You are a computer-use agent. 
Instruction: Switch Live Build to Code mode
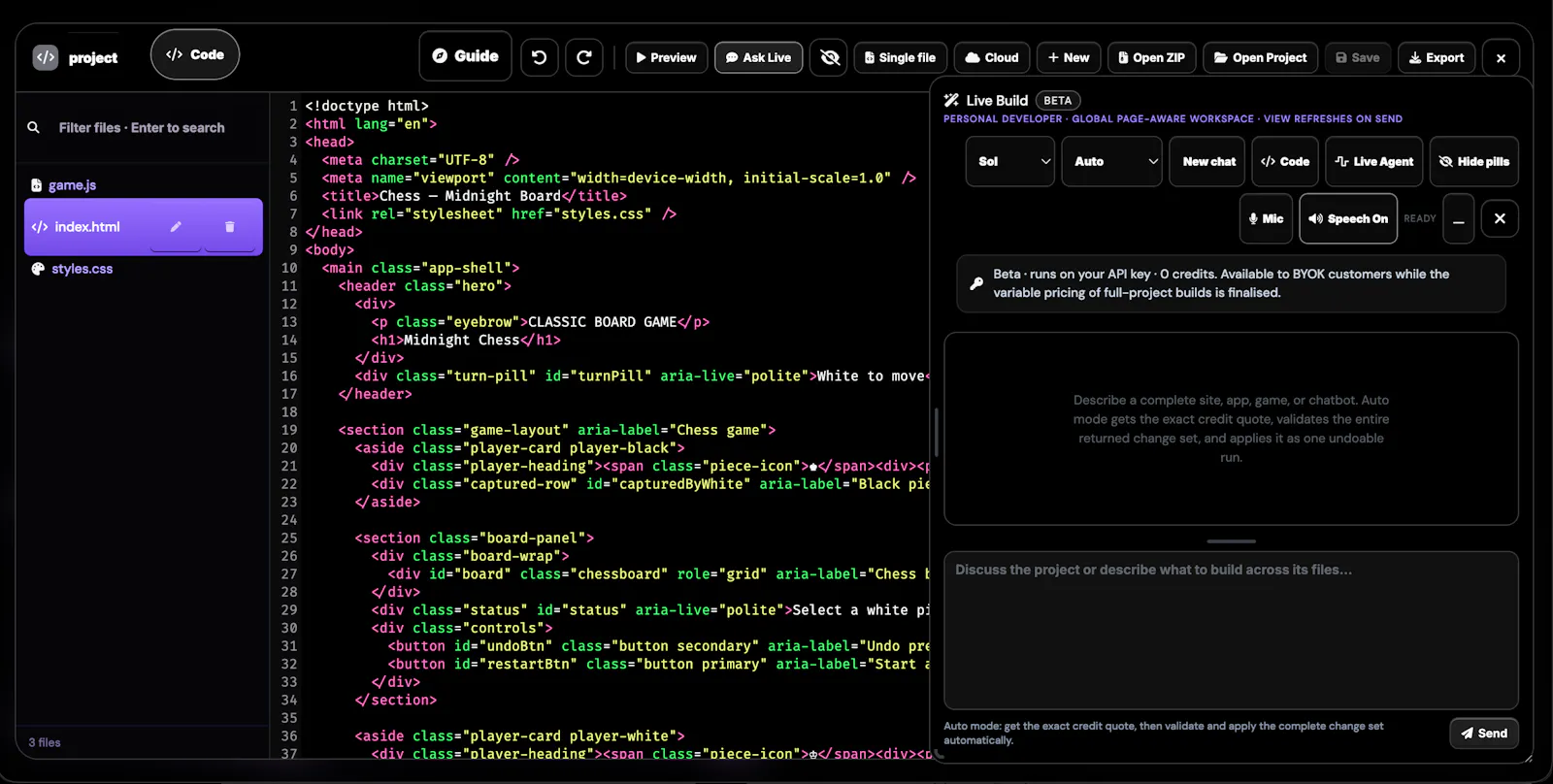[x=1285, y=161]
